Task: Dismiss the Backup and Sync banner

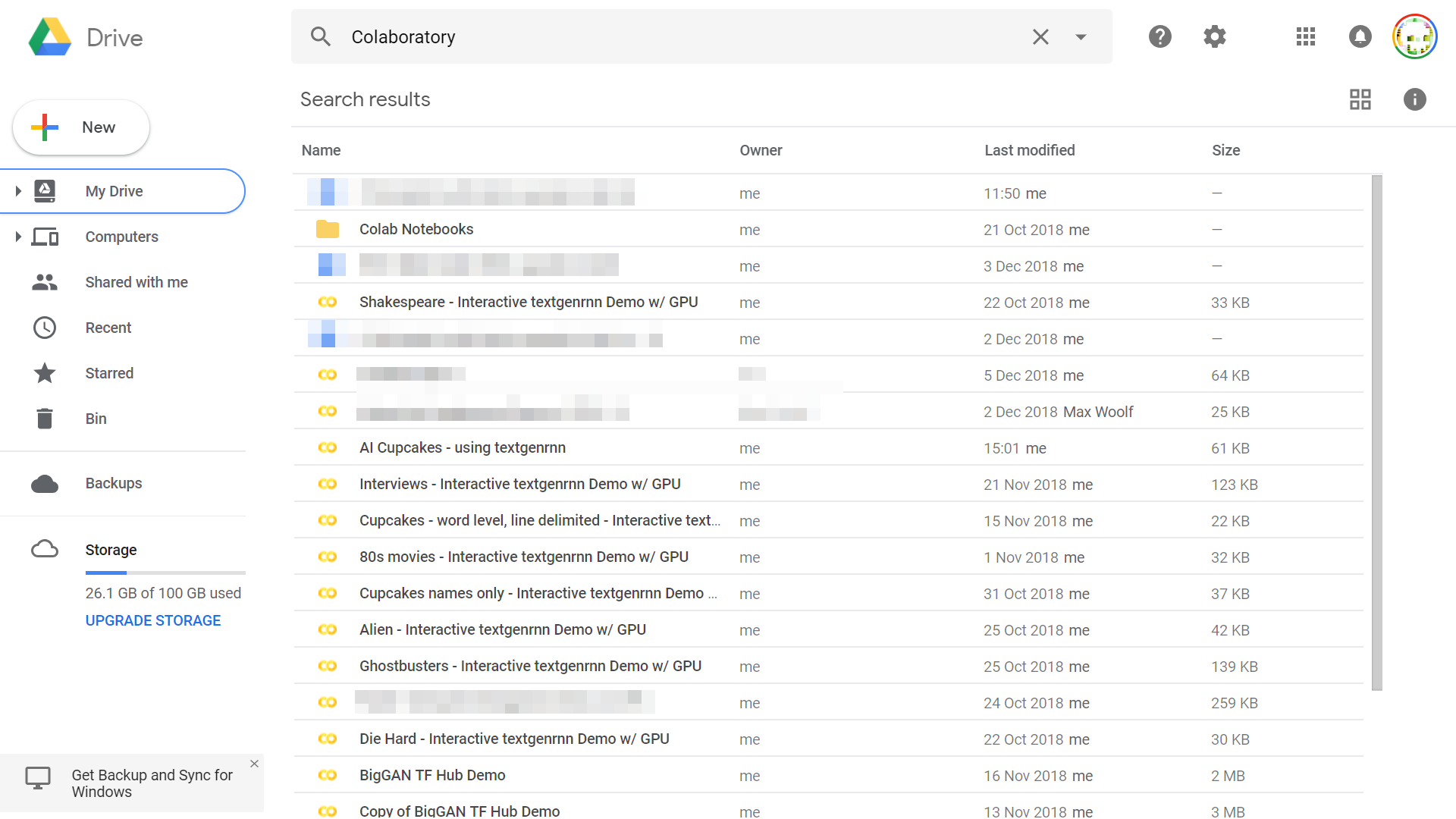Action: pyautogui.click(x=255, y=764)
